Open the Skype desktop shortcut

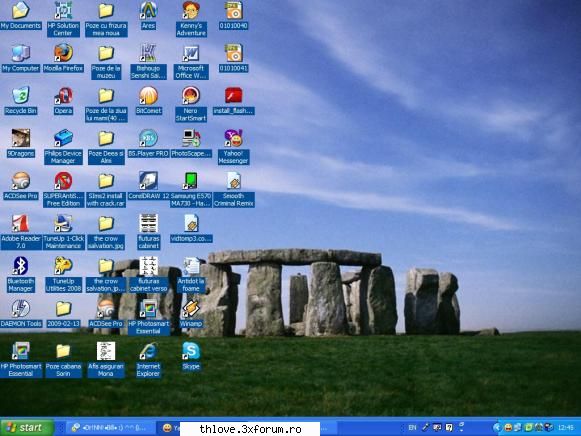pyautogui.click(x=191, y=356)
